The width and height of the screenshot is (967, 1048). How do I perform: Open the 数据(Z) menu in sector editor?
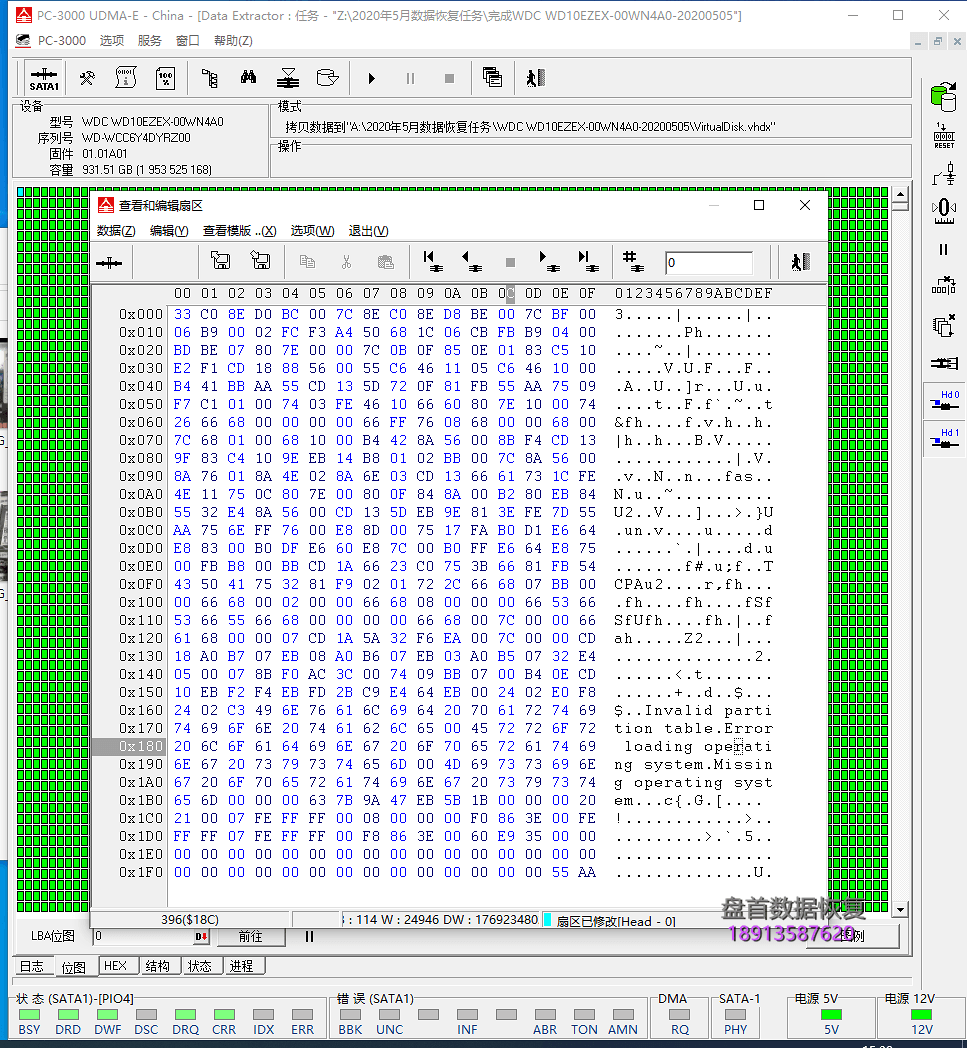point(116,231)
